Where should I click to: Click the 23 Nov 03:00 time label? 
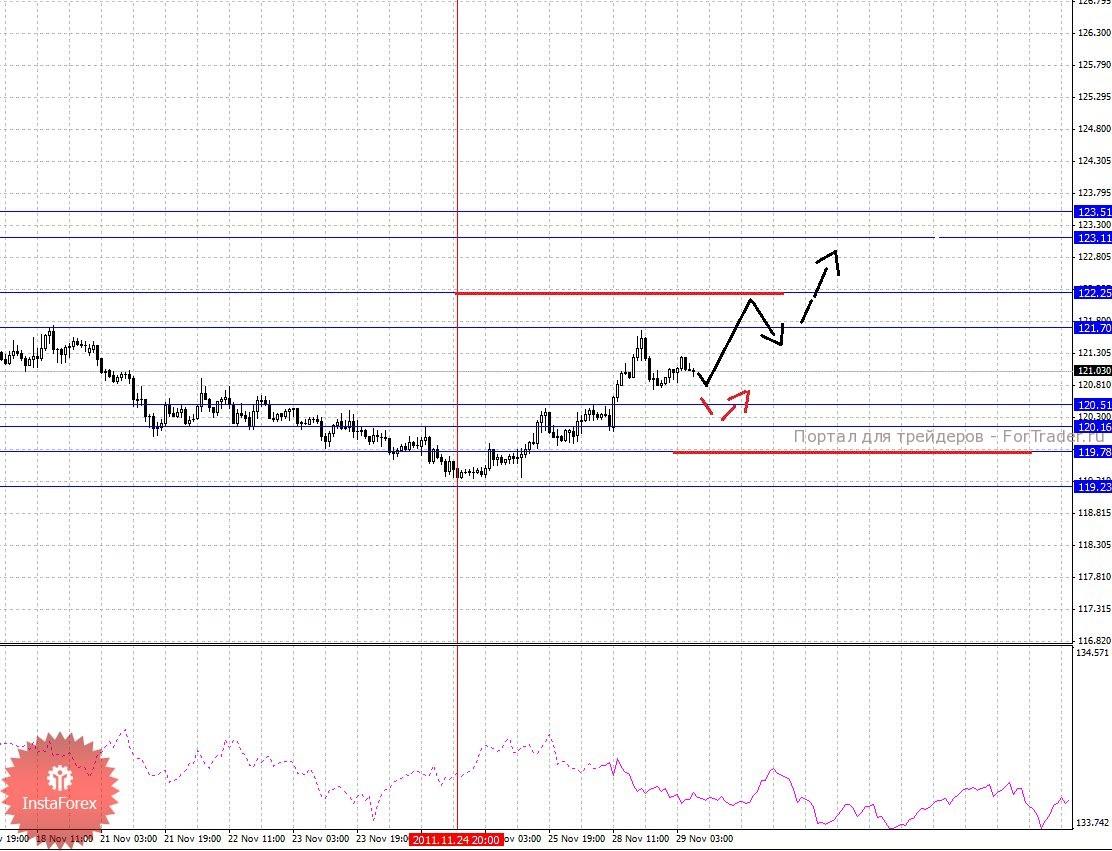point(321,839)
